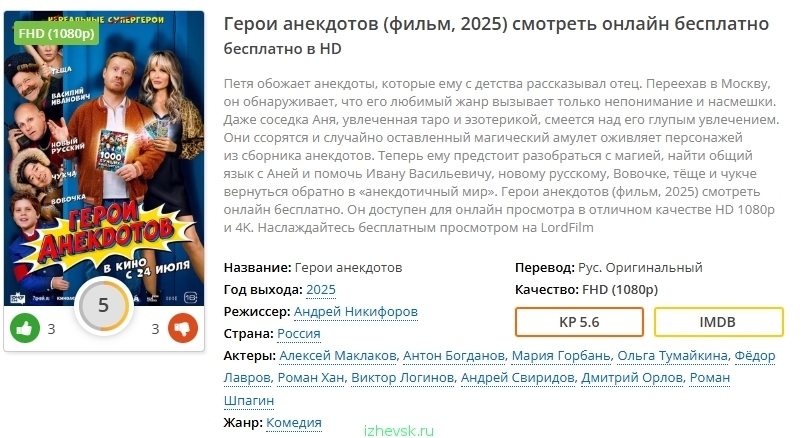Open director Андрей Никифоров link

pyautogui.click(x=355, y=312)
